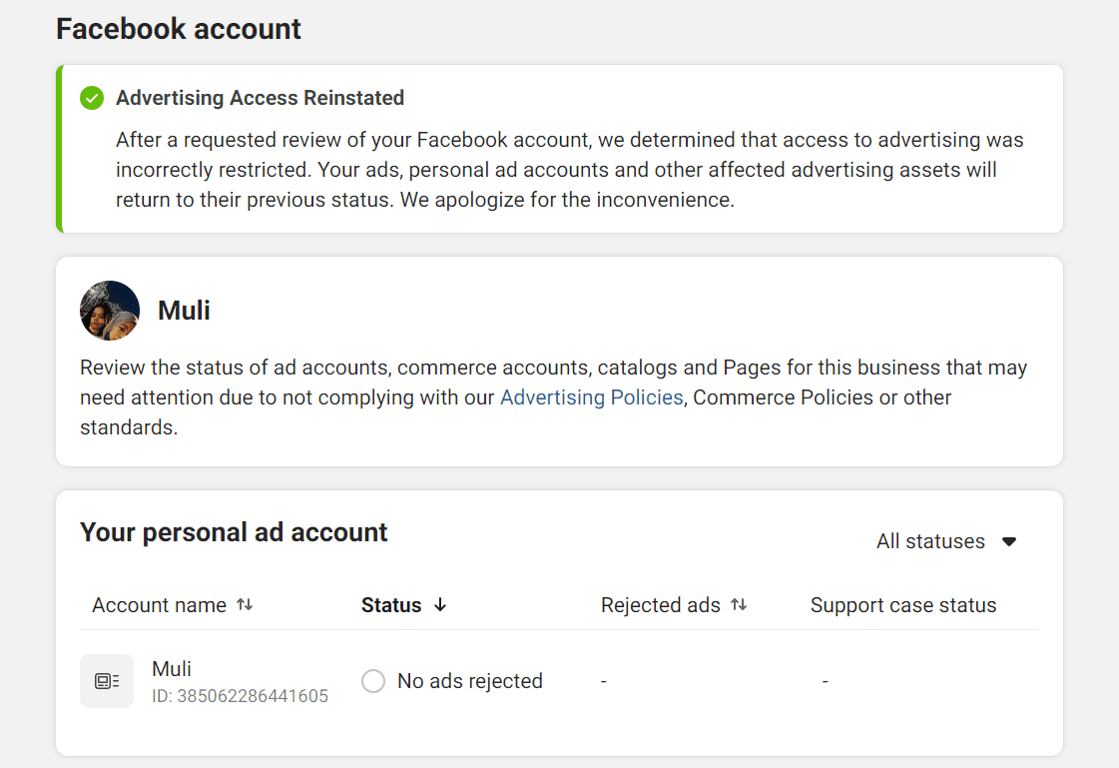Click the green checkmark success icon

pos(92,98)
